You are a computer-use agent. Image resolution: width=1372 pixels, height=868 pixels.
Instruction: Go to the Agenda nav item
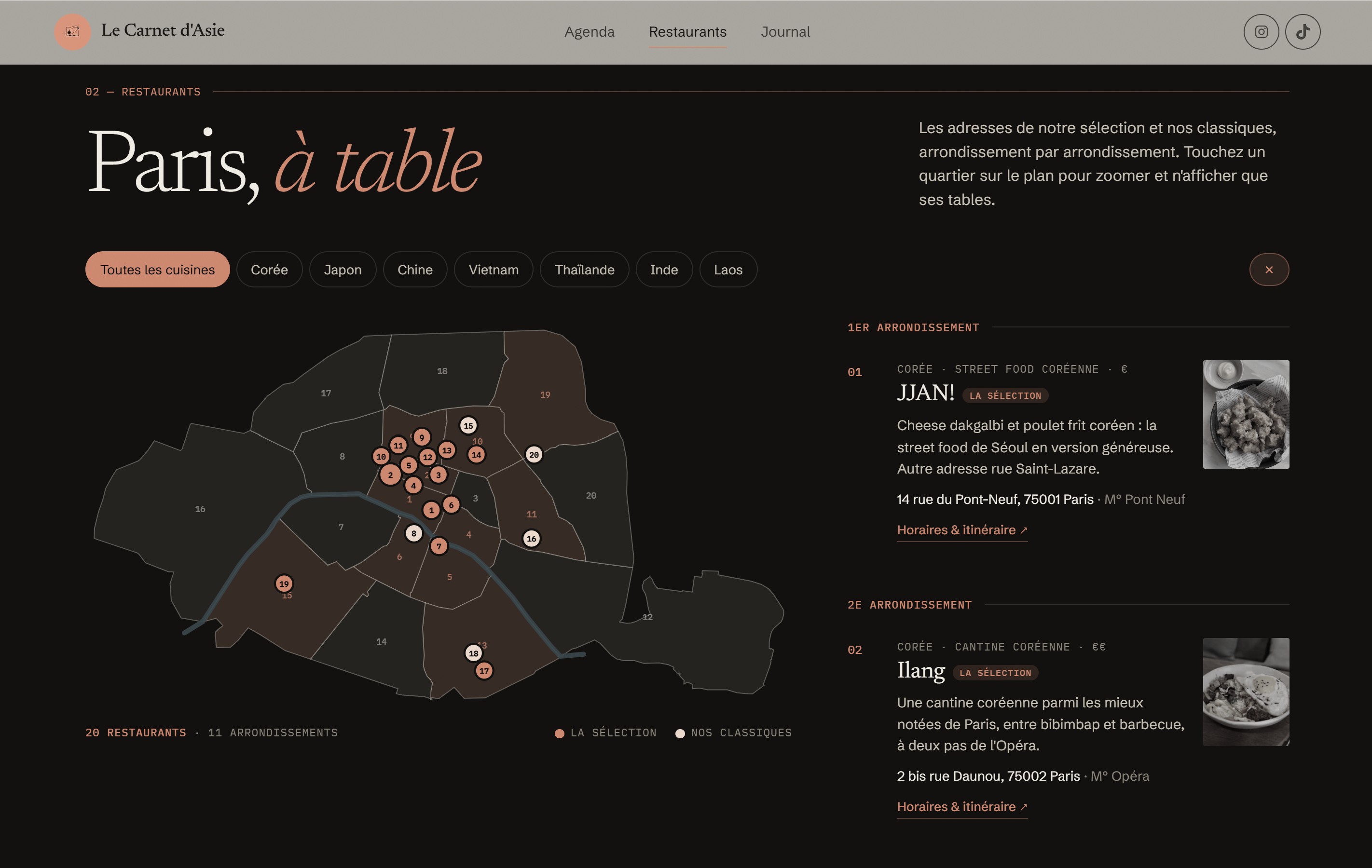(x=590, y=32)
